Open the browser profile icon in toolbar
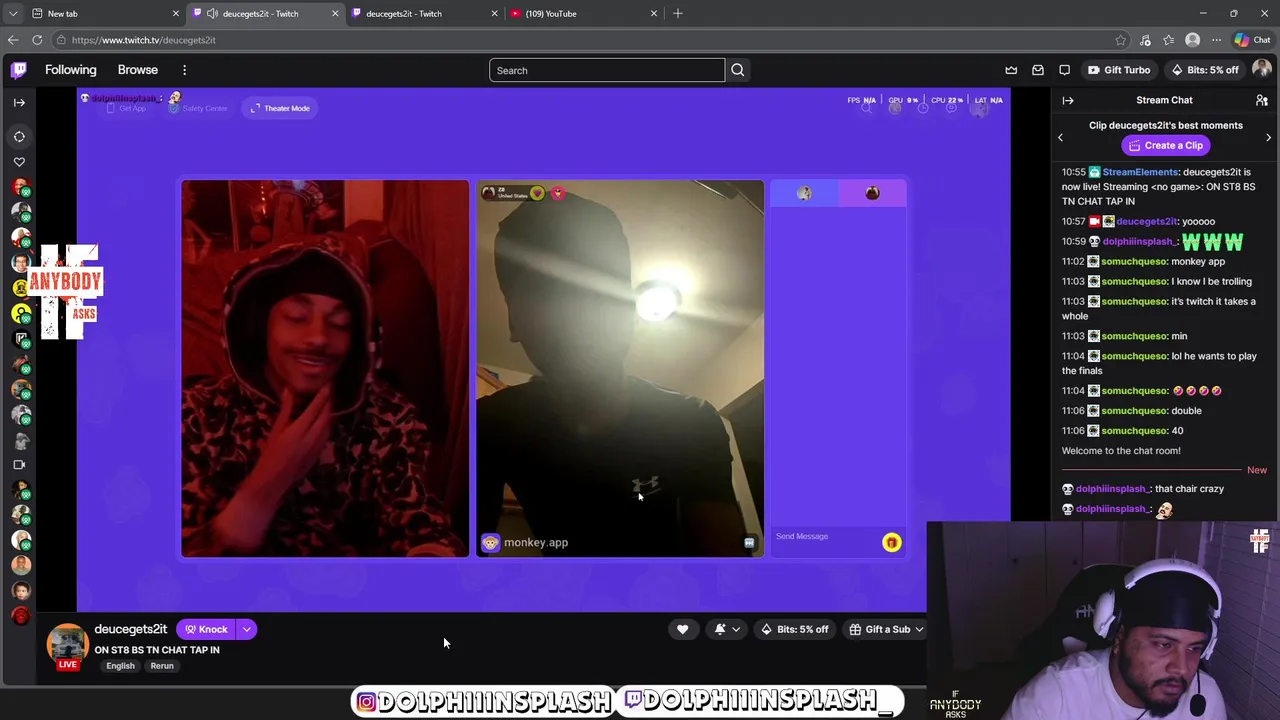Screen dimensions: 1280x720 (1192, 40)
